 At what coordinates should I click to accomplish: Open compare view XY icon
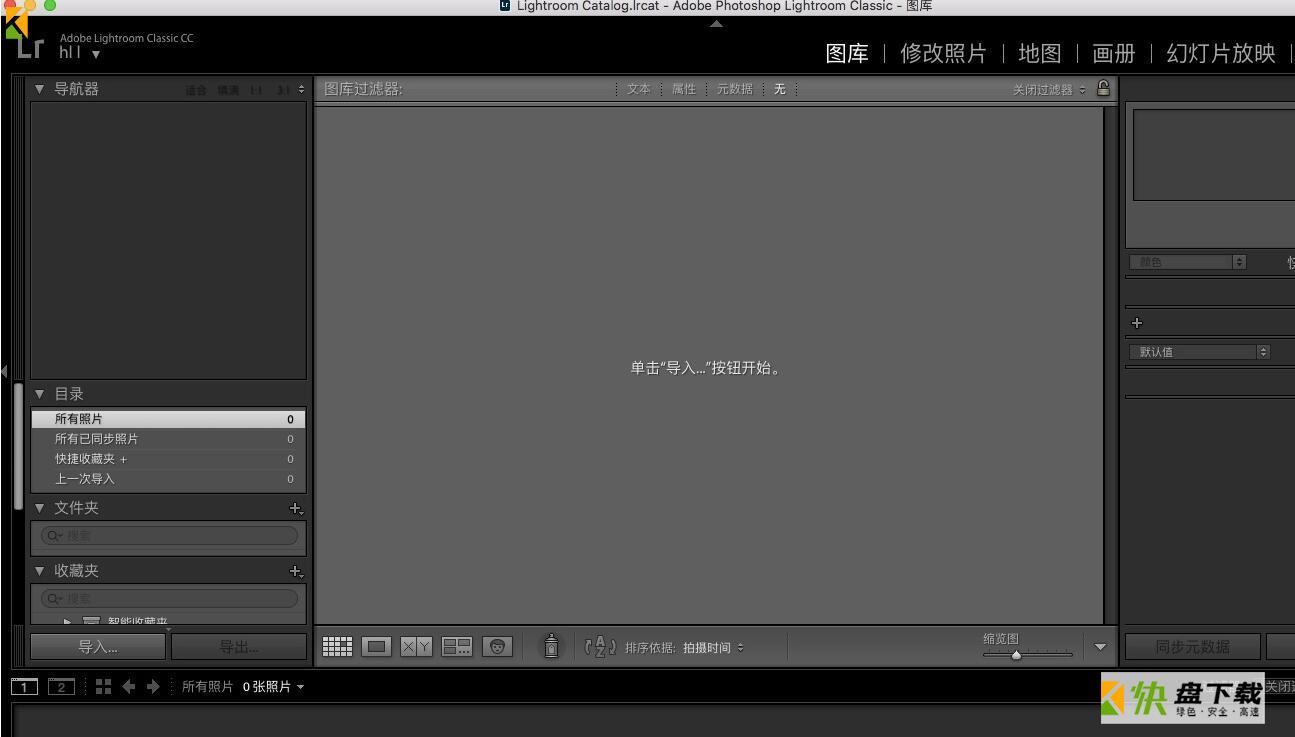(x=417, y=647)
